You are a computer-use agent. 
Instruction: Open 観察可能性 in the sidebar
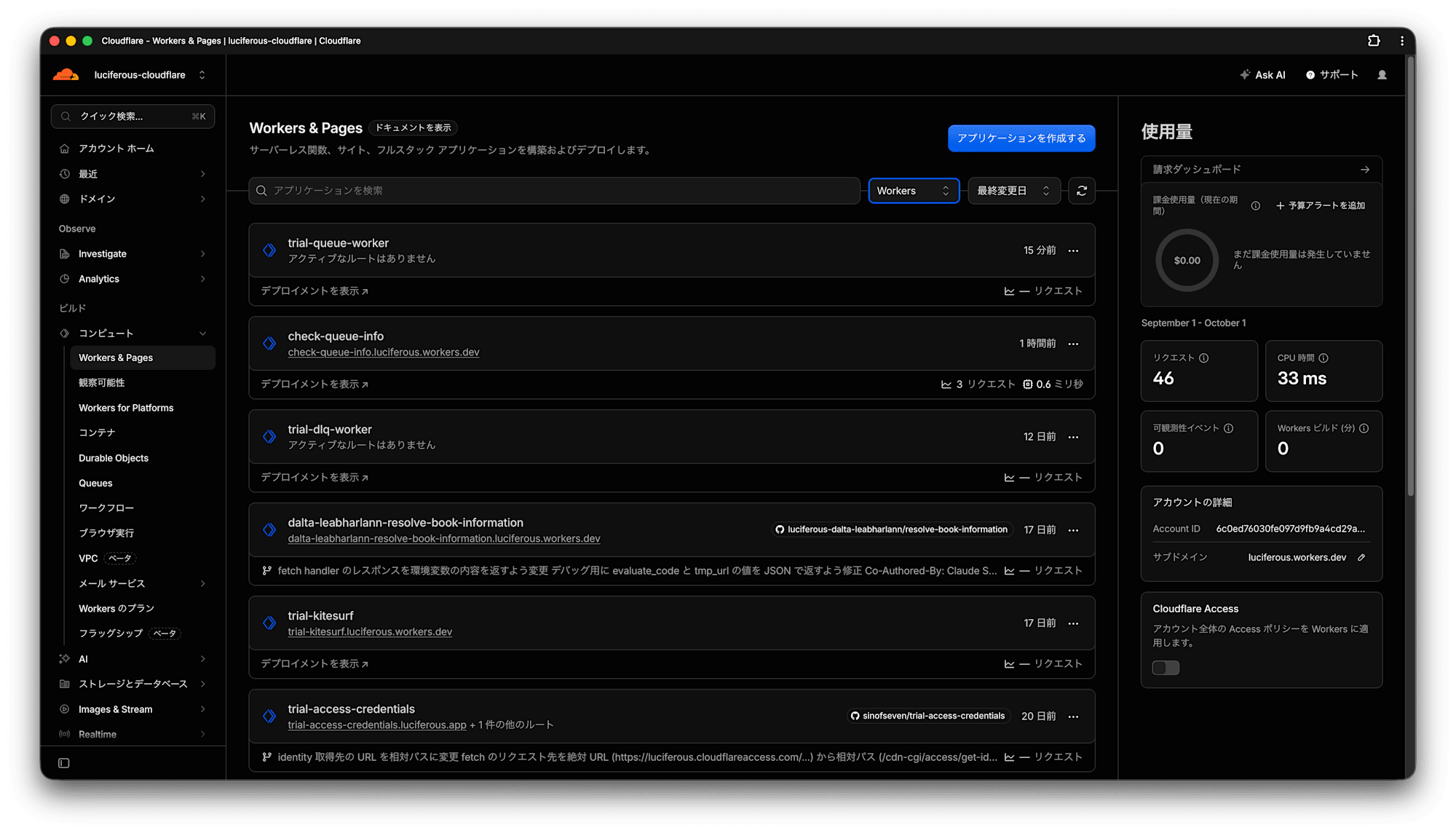[x=101, y=383]
